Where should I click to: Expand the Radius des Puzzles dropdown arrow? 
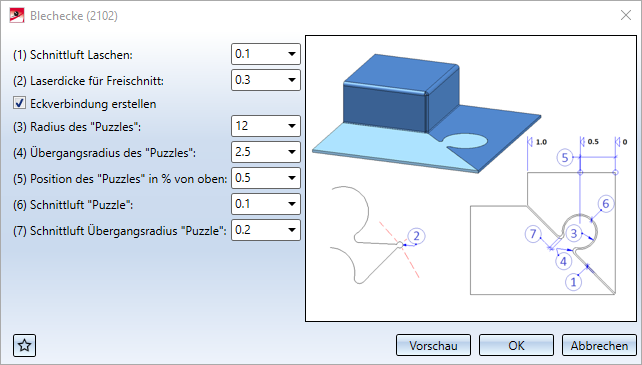pyautogui.click(x=292, y=126)
